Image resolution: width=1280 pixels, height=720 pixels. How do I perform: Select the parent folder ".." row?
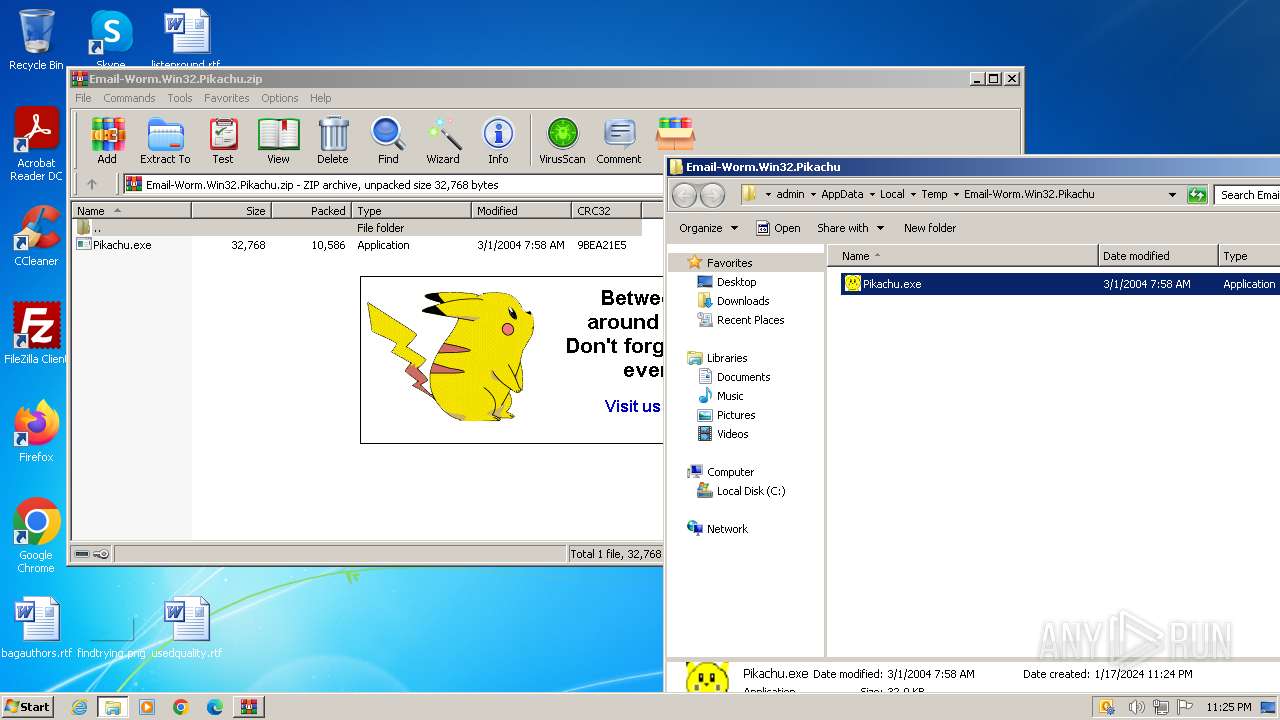tap(357, 228)
